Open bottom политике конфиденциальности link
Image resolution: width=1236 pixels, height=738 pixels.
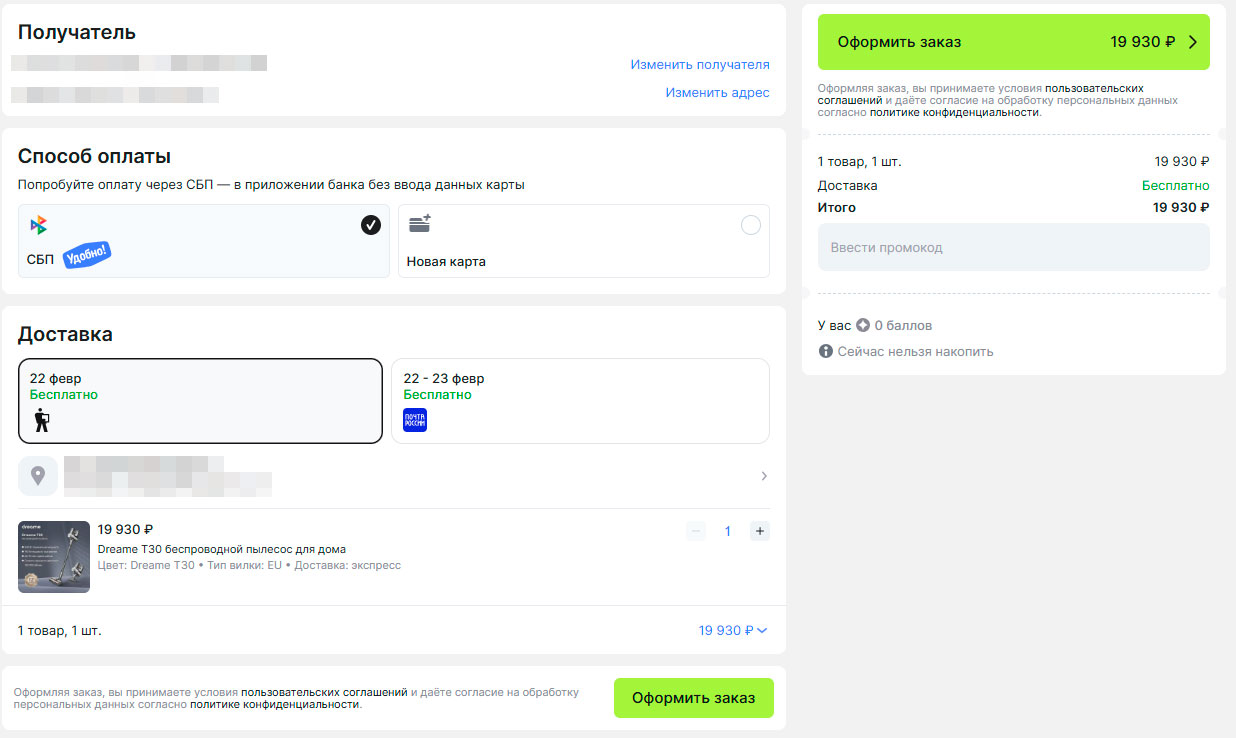[274, 704]
